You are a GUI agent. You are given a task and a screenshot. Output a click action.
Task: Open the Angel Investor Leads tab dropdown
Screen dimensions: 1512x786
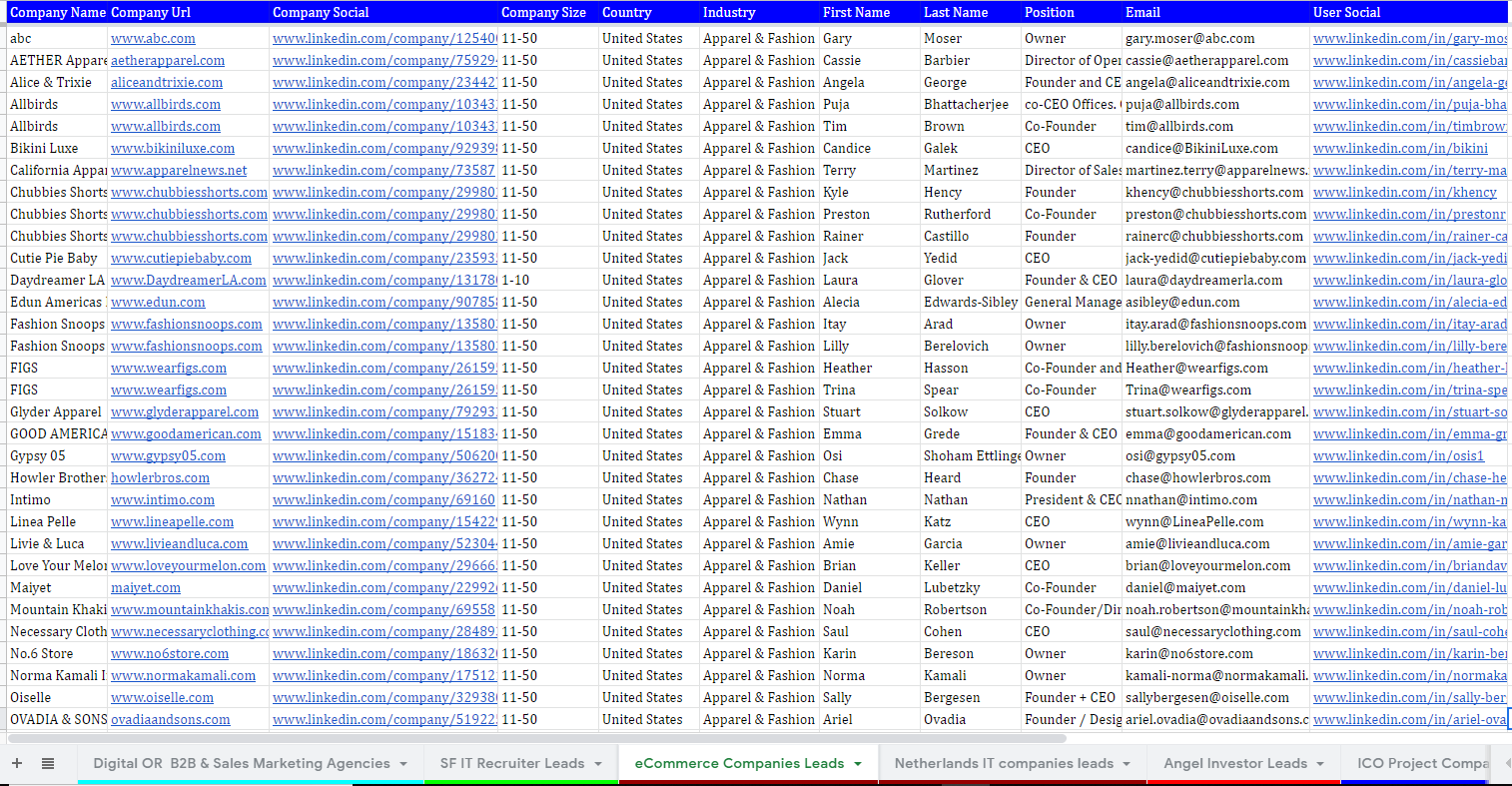point(1320,763)
